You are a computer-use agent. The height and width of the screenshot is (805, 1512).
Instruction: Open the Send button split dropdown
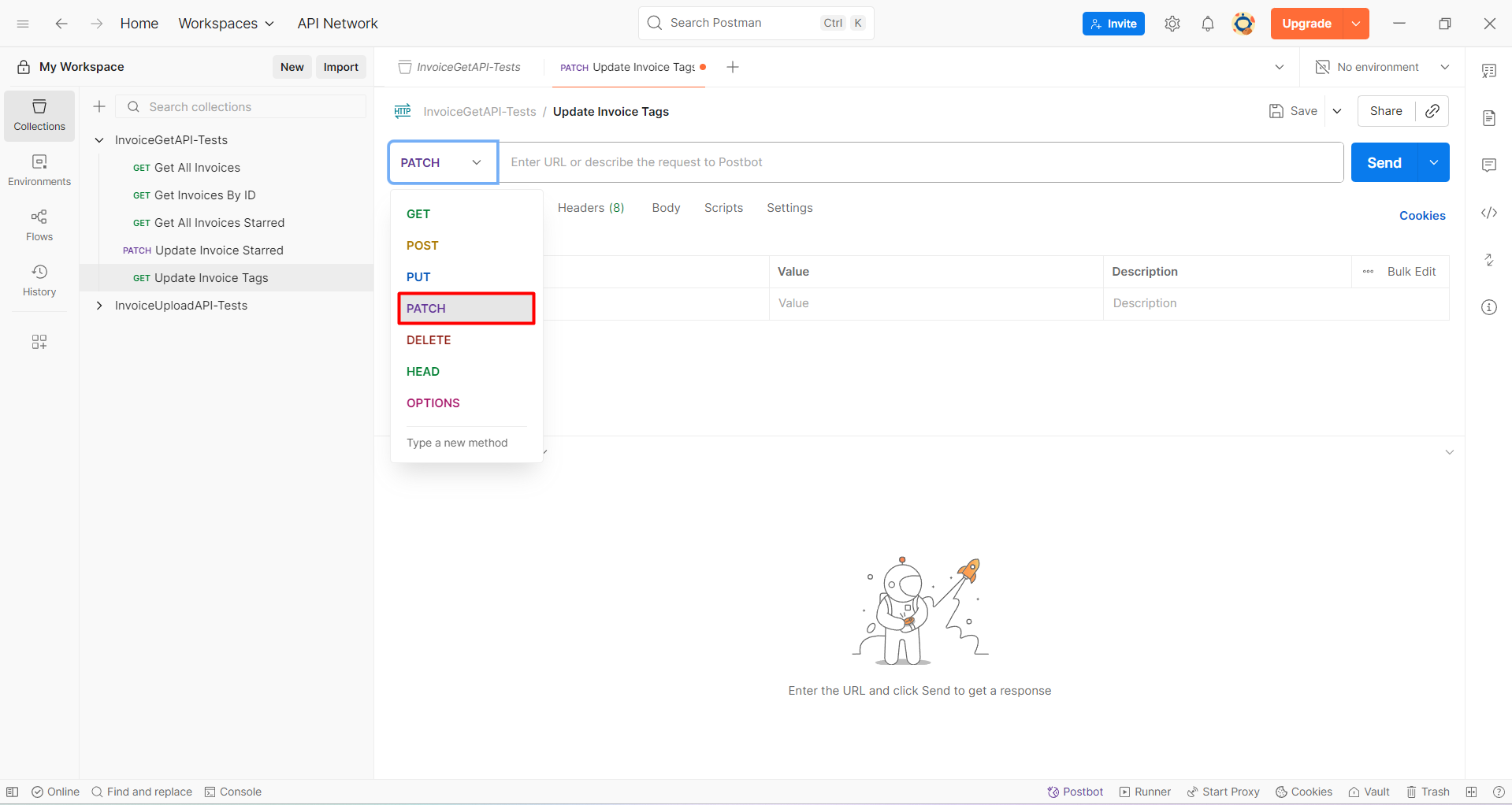click(1433, 162)
